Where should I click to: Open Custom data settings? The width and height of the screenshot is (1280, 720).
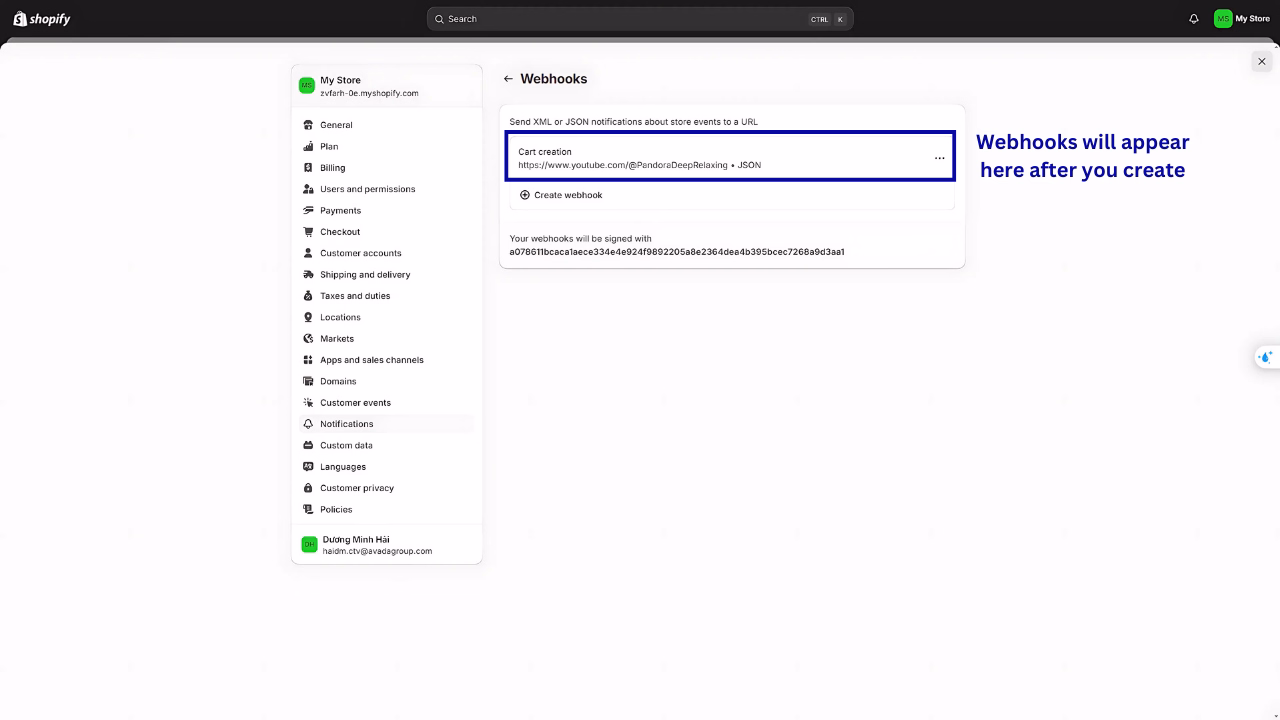pyautogui.click(x=386, y=445)
